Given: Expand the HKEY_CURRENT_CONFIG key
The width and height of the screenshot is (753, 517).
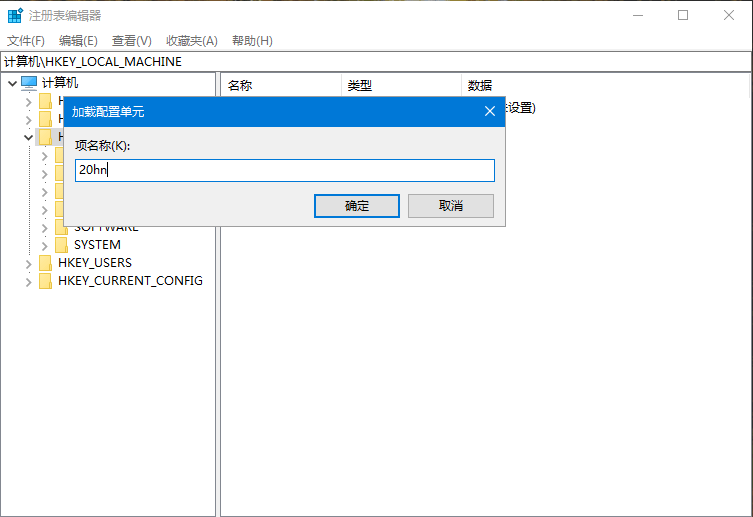Looking at the screenshot, I should (28, 281).
